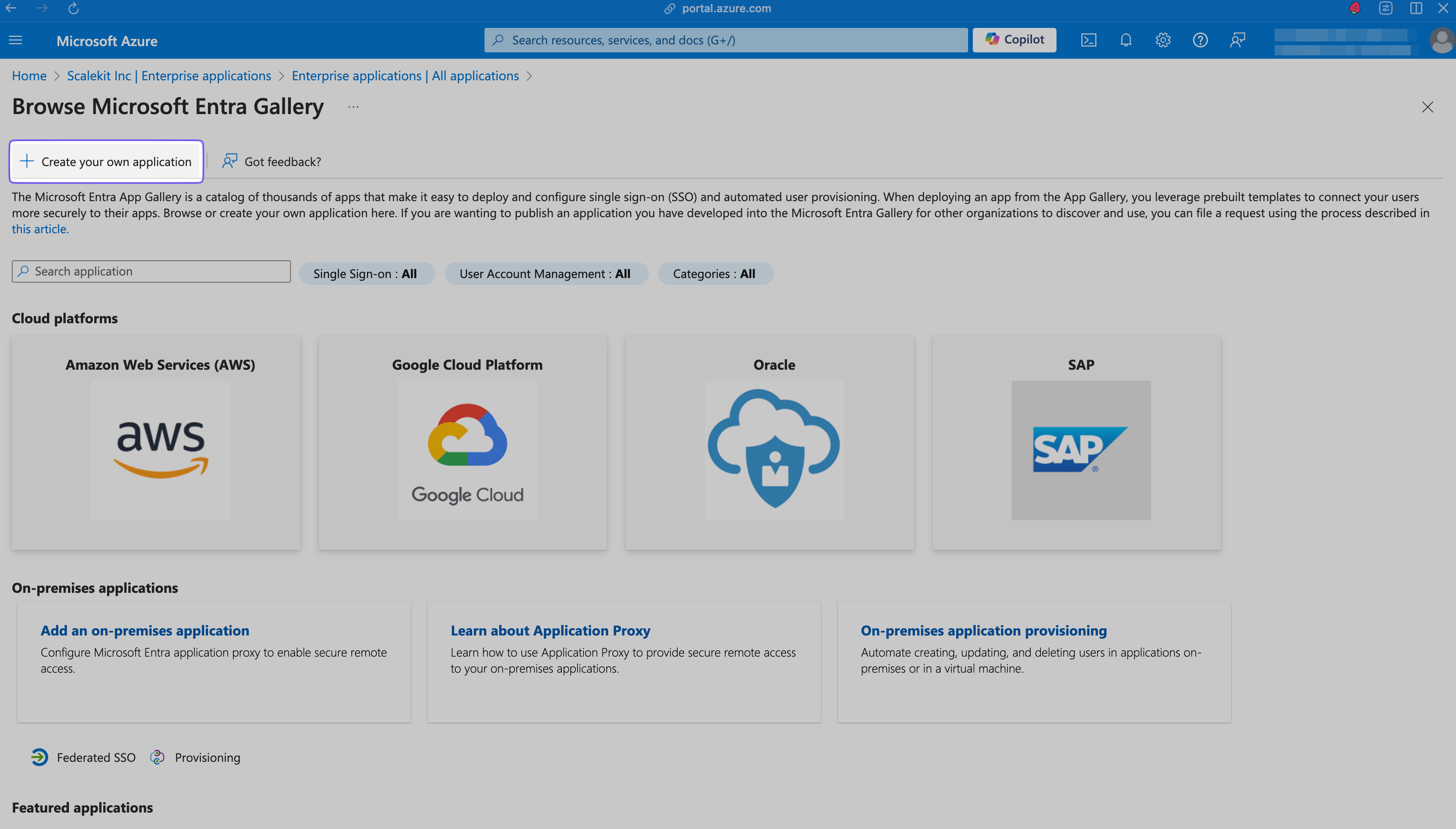Image resolution: width=1456 pixels, height=829 pixels.
Task: Expand the Single Sign-on All filter
Action: pyautogui.click(x=365, y=273)
